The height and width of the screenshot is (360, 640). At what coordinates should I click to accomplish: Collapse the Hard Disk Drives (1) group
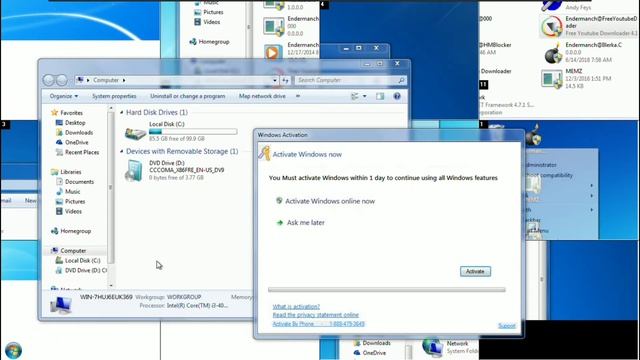(122, 112)
